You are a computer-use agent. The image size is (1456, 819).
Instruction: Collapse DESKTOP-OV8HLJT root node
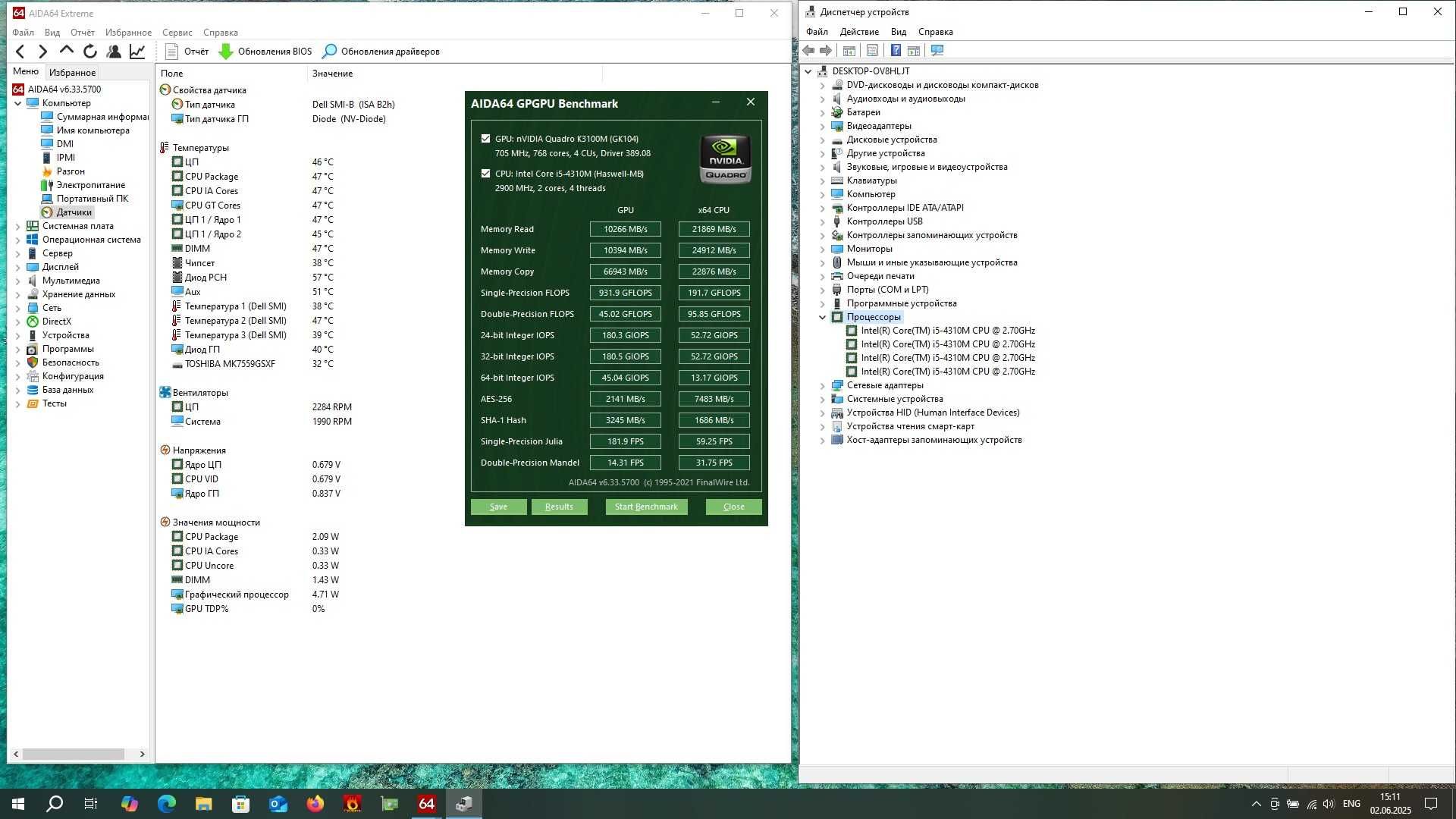(808, 71)
